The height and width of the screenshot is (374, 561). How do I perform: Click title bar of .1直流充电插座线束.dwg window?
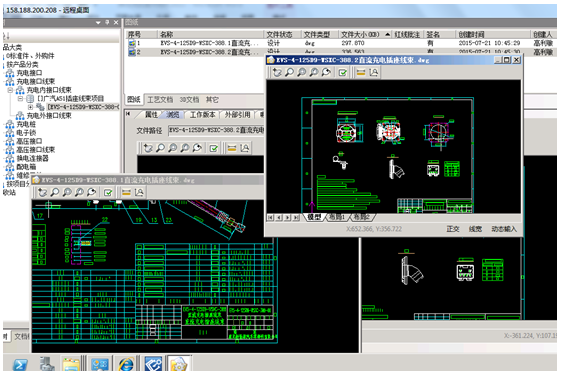click(148, 180)
